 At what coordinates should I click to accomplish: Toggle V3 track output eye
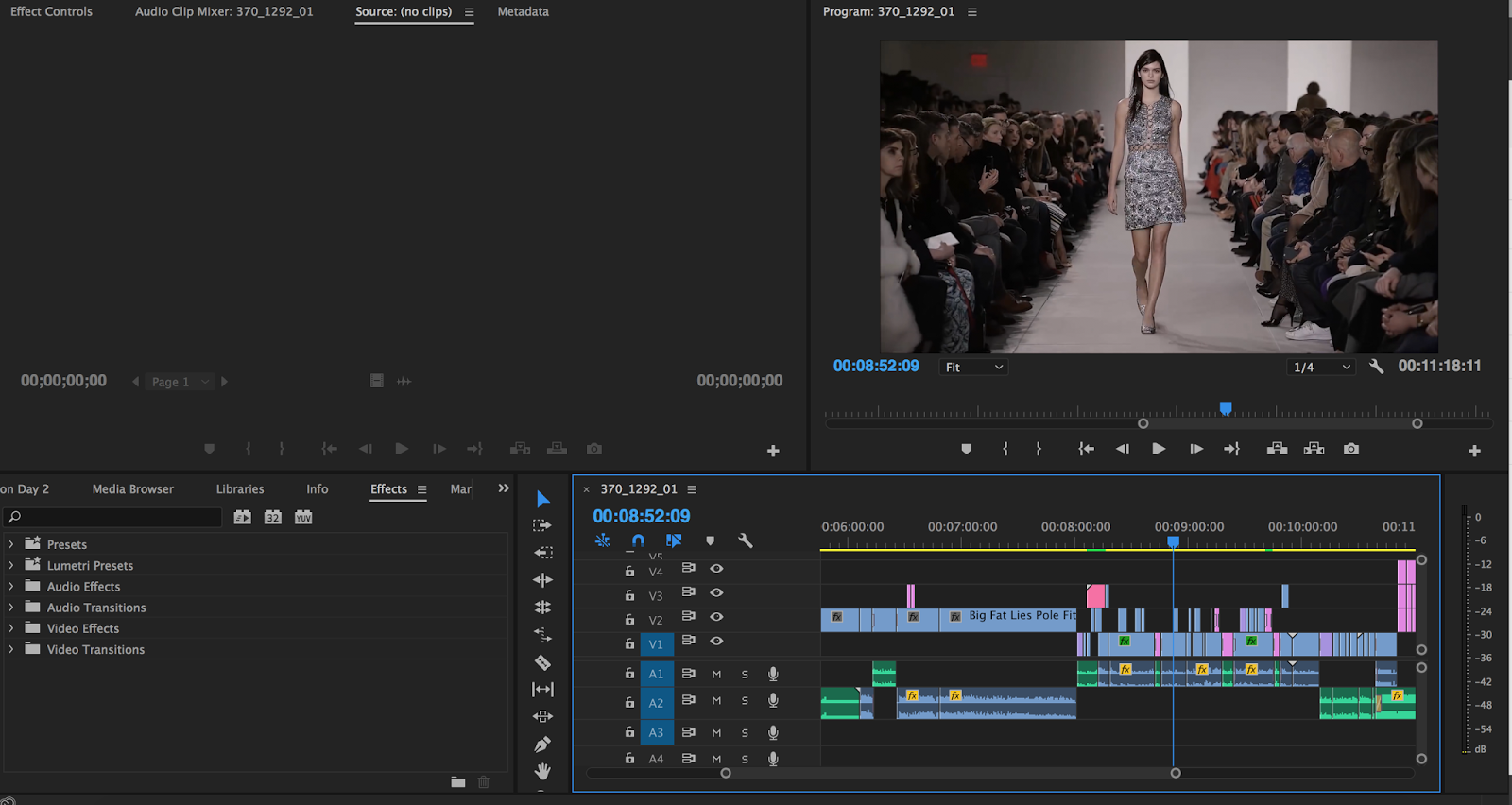pos(716,592)
